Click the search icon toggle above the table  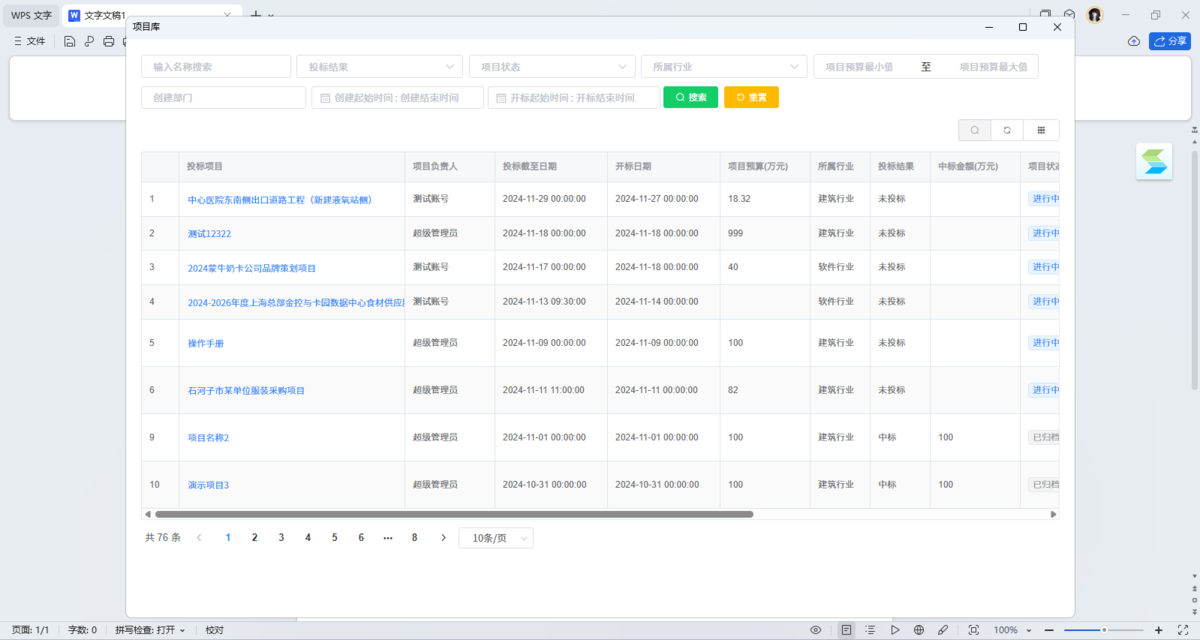tap(975, 130)
